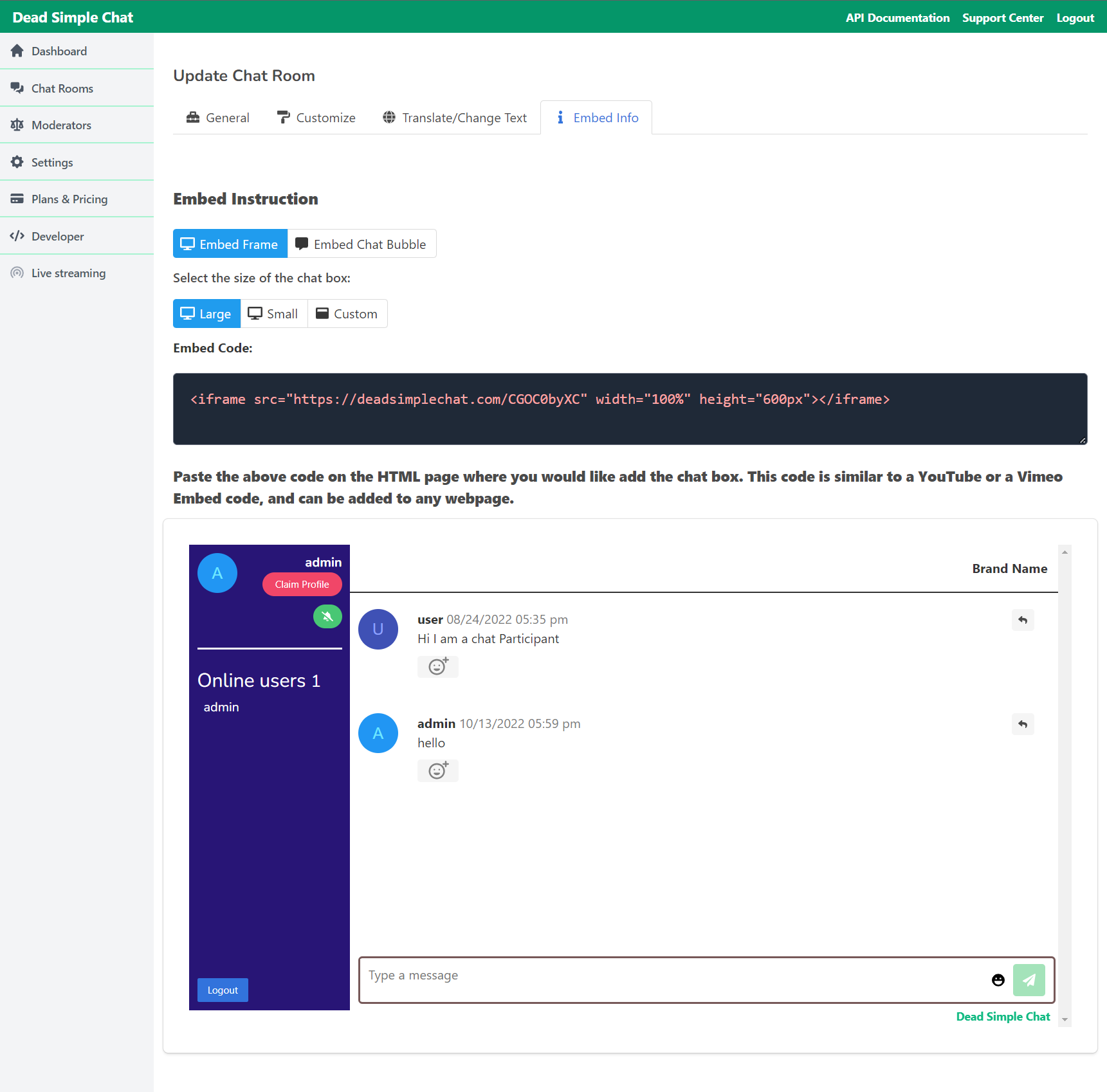This screenshot has height=1092, width=1107.
Task: Click the admin message avatar A
Action: 378,733
